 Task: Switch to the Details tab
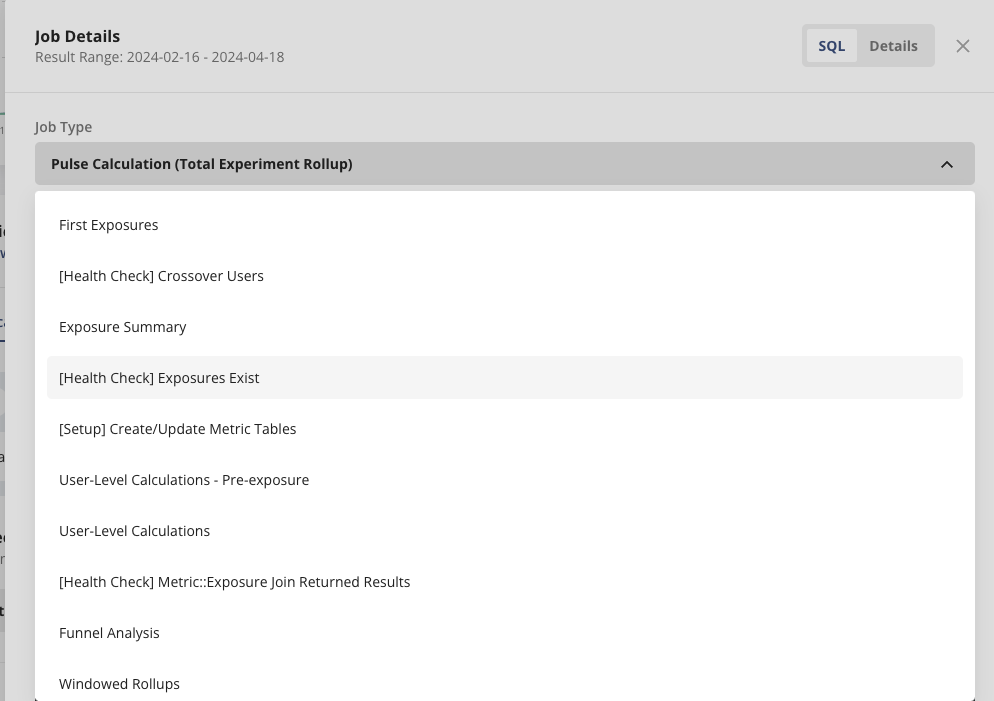point(893,45)
